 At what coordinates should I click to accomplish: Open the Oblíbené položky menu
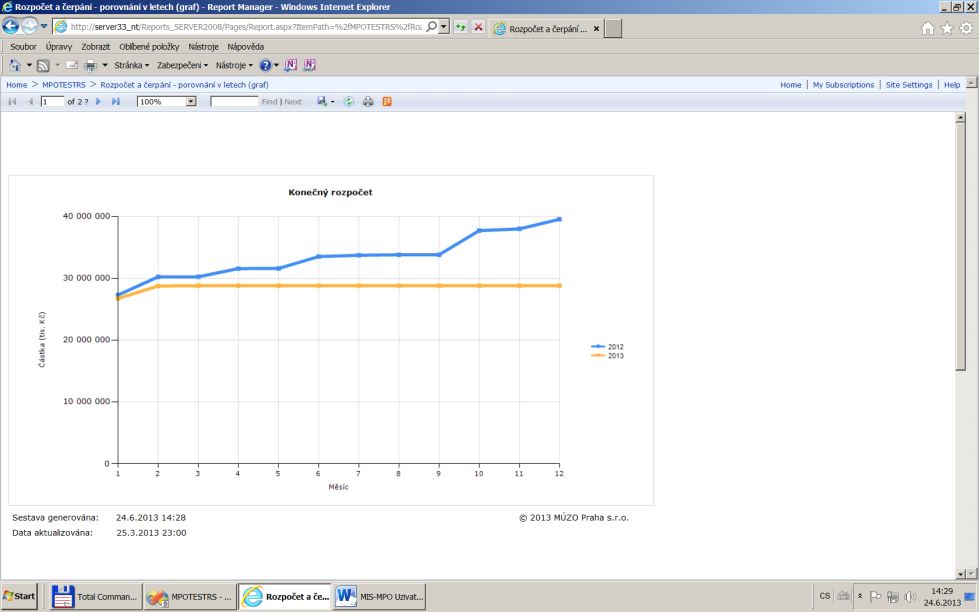(148, 46)
